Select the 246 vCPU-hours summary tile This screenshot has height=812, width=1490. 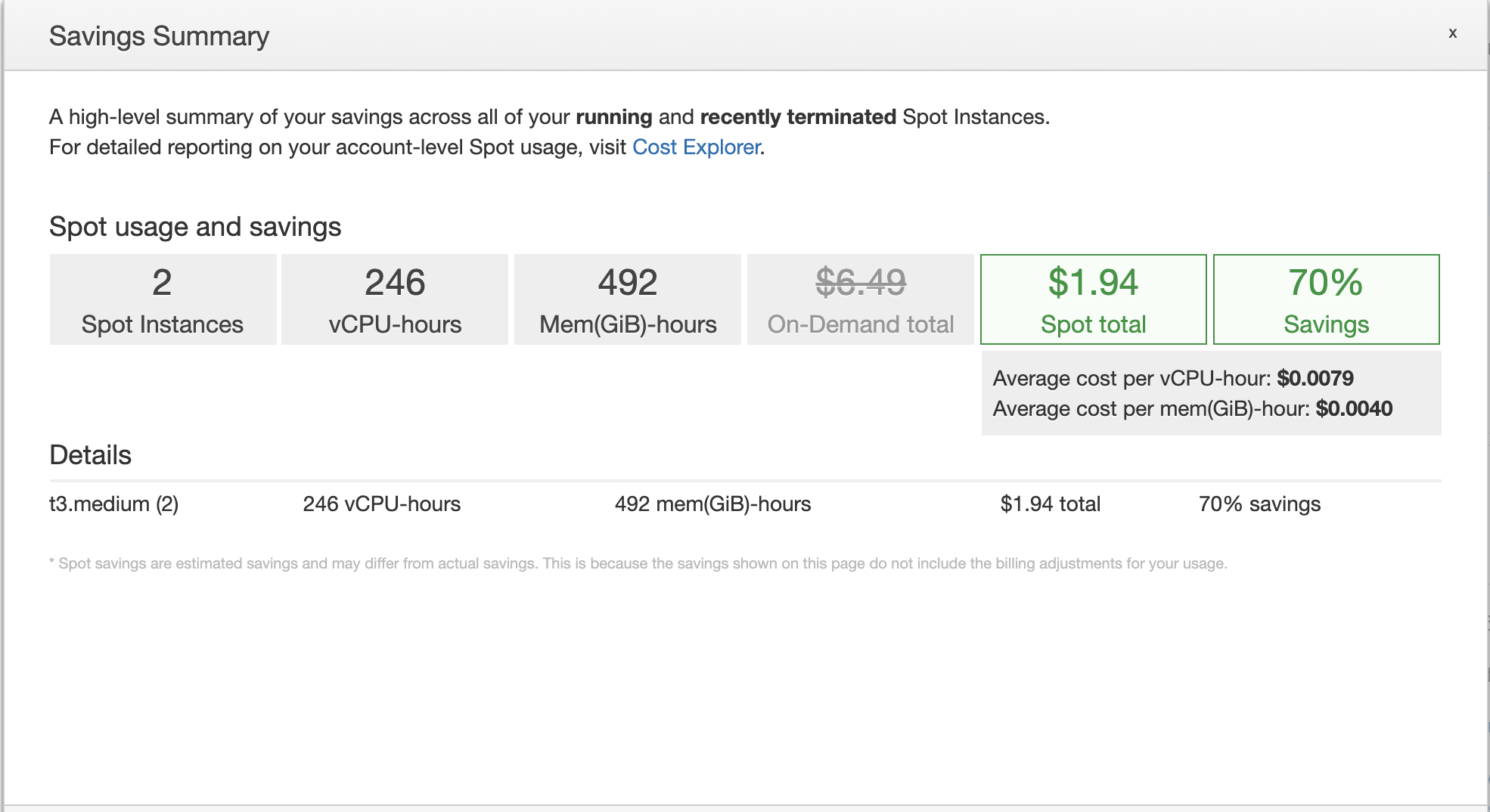tap(395, 299)
